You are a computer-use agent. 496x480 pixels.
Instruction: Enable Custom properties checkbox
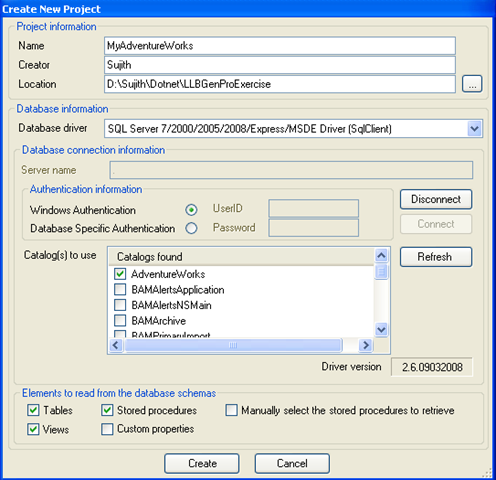(107, 429)
